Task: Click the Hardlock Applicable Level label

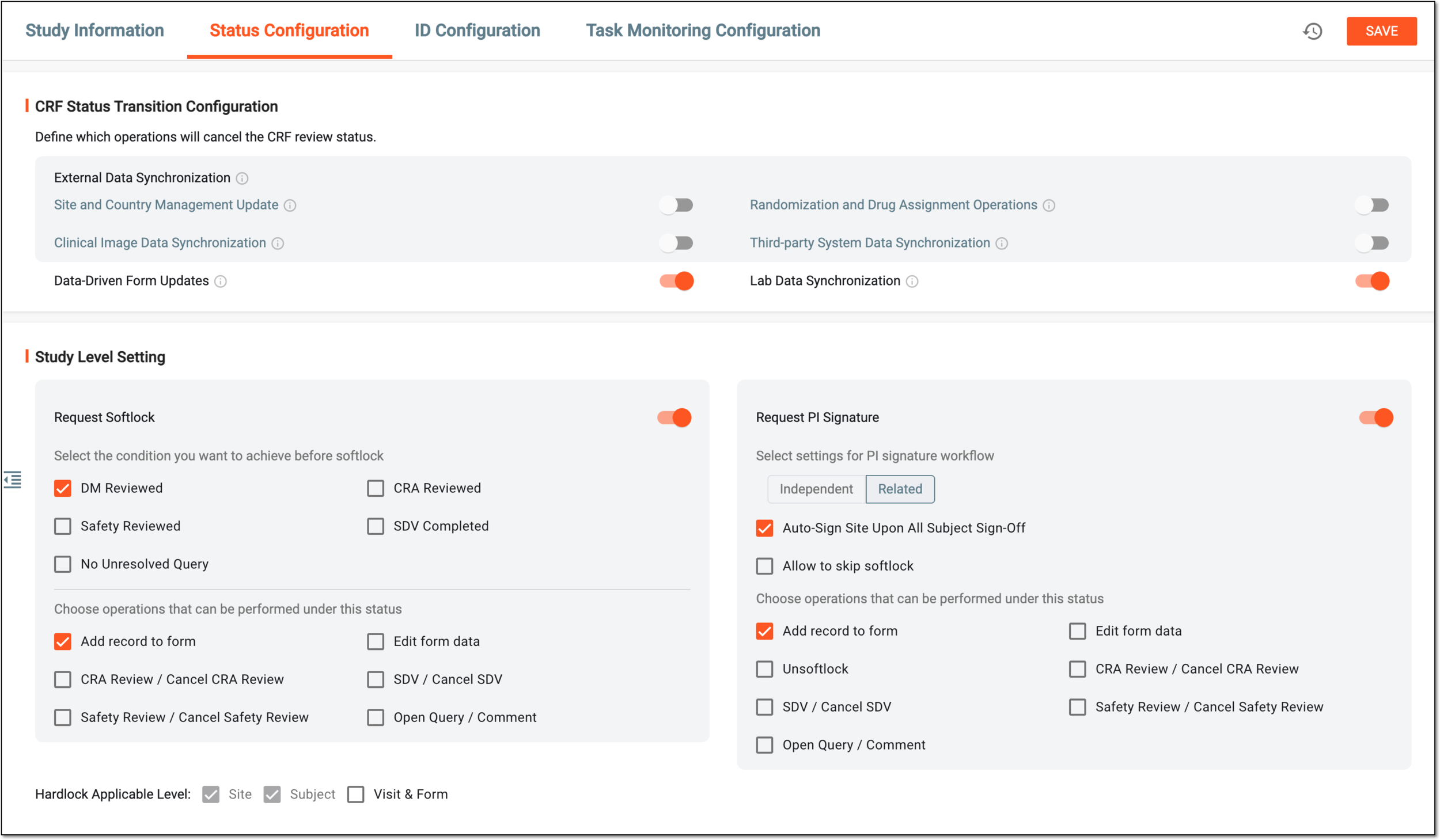Action: pos(113,795)
